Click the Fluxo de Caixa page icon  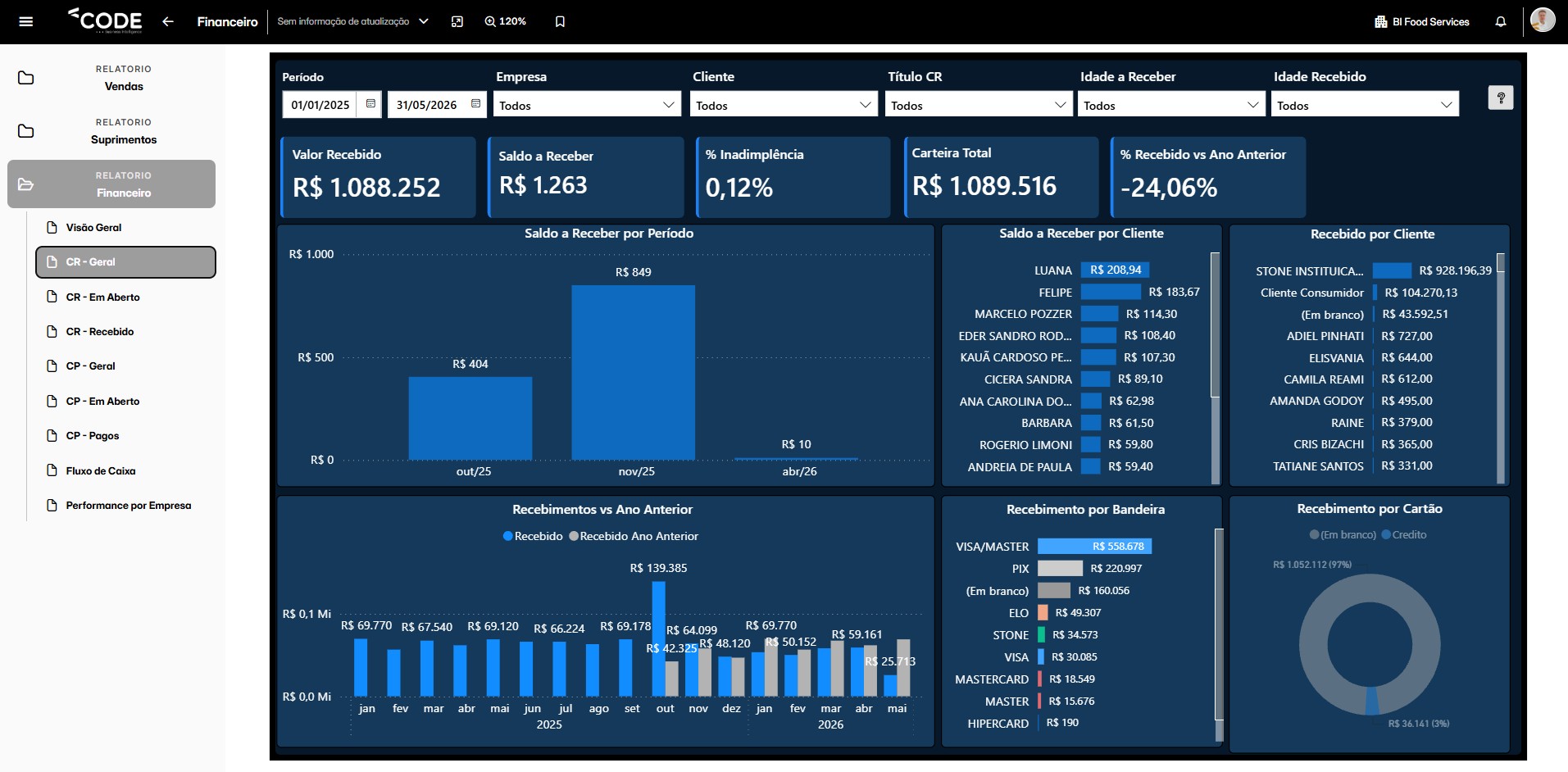click(52, 470)
